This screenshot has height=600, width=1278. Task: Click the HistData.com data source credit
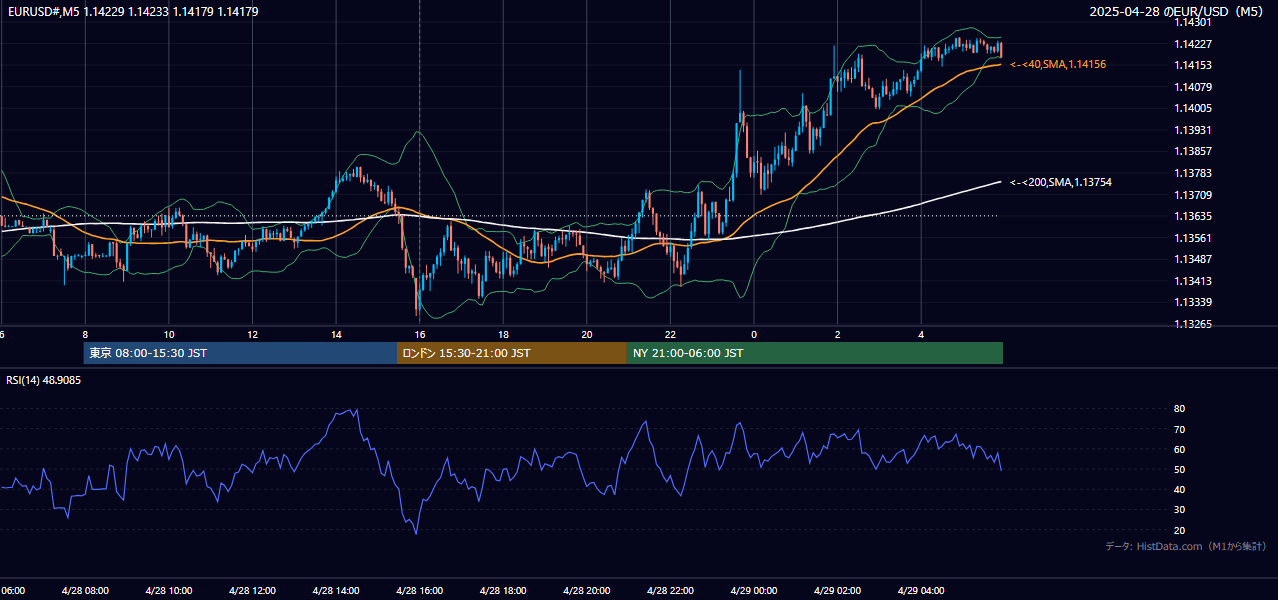(x=1185, y=546)
